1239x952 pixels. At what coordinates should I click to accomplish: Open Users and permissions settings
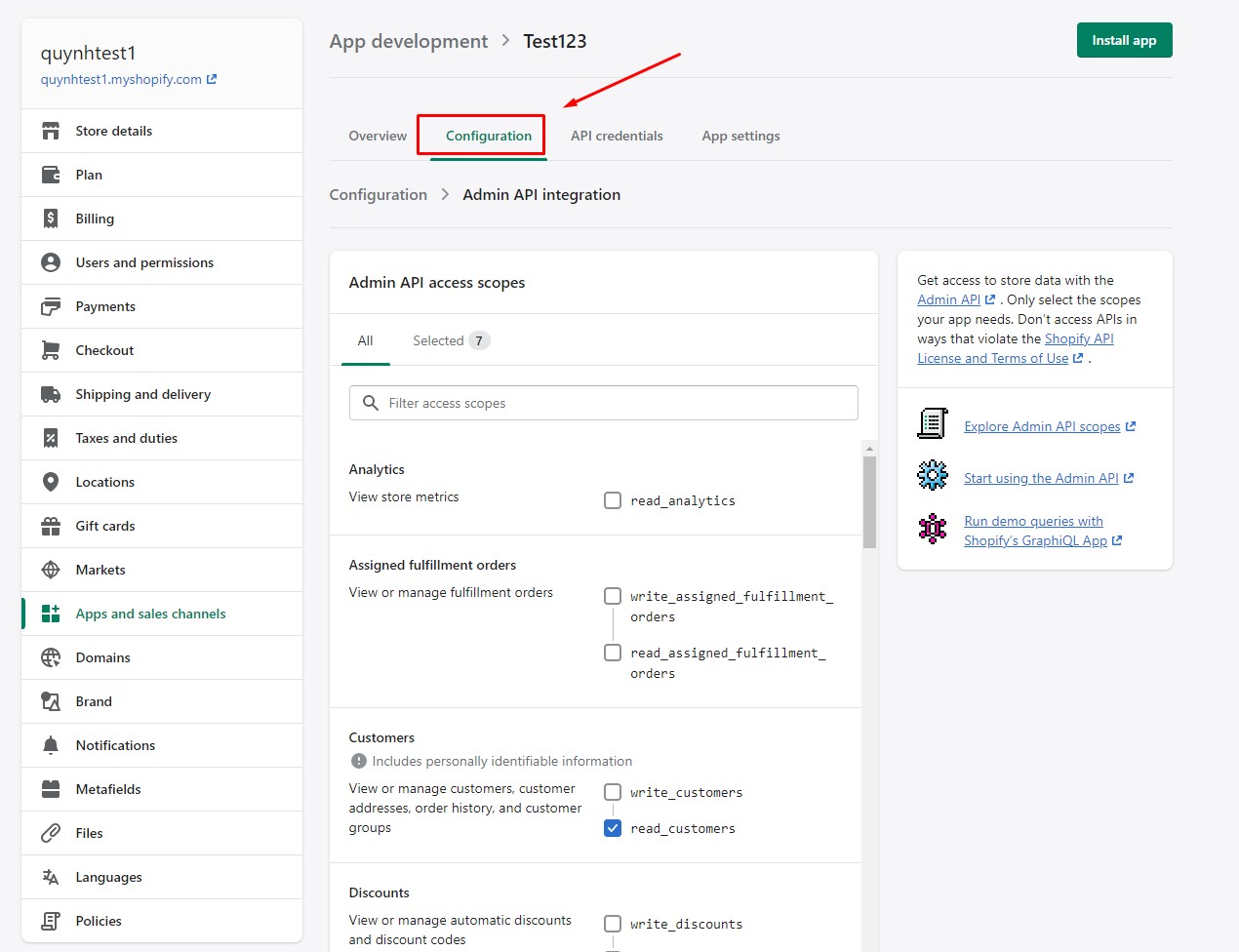pyautogui.click(x=162, y=262)
